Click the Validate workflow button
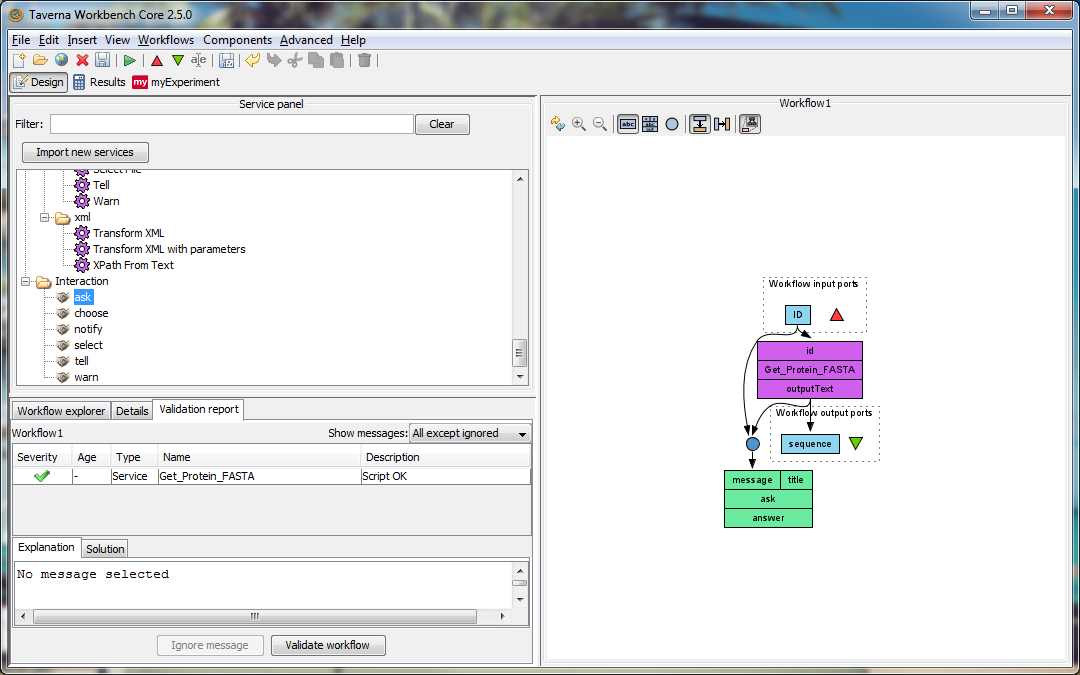The width and height of the screenshot is (1080, 675). tap(328, 645)
